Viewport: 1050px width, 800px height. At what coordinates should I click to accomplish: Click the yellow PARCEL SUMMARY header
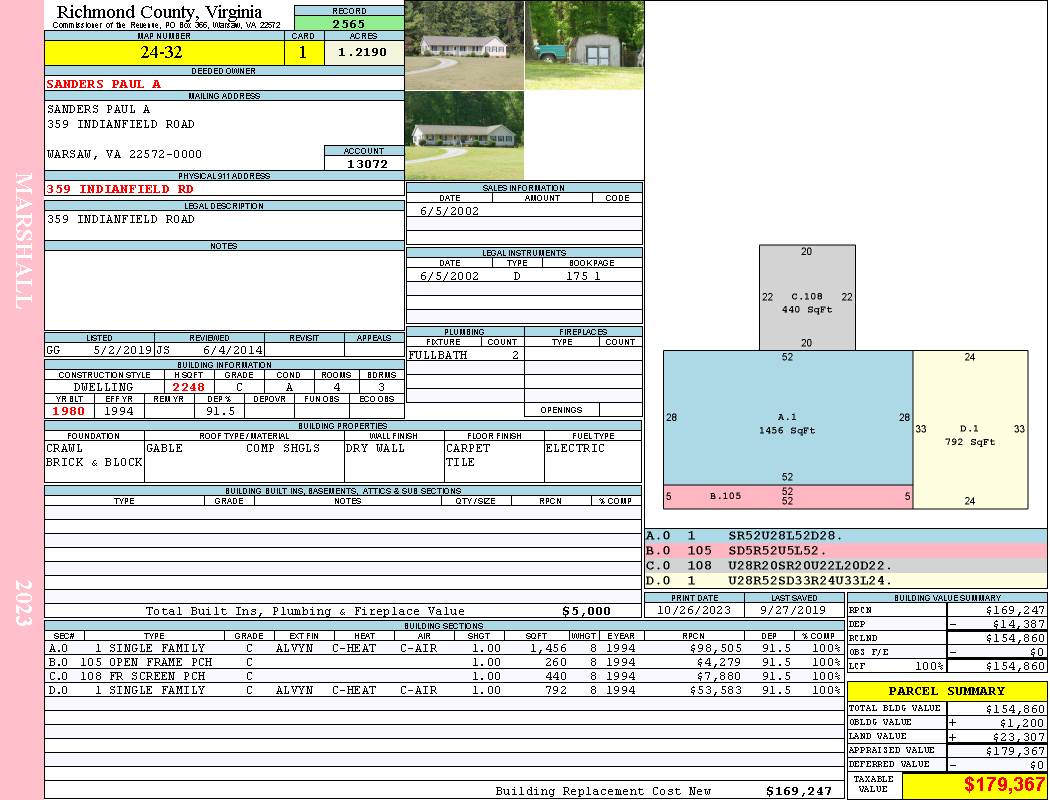point(946,691)
